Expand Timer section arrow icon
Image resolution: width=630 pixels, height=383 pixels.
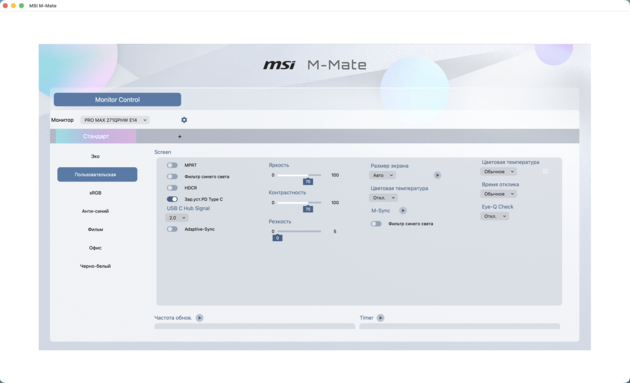click(380, 318)
